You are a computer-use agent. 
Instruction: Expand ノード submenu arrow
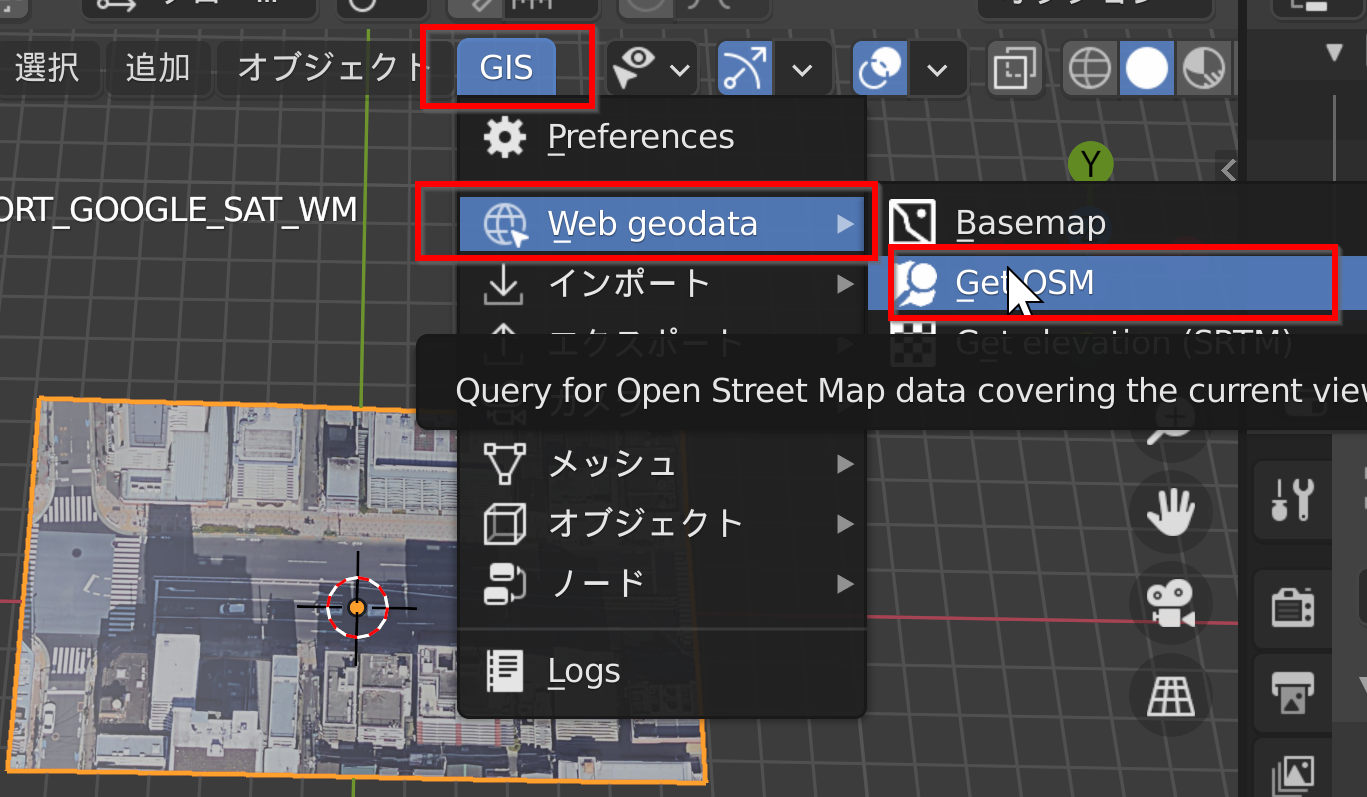pyautogui.click(x=845, y=582)
